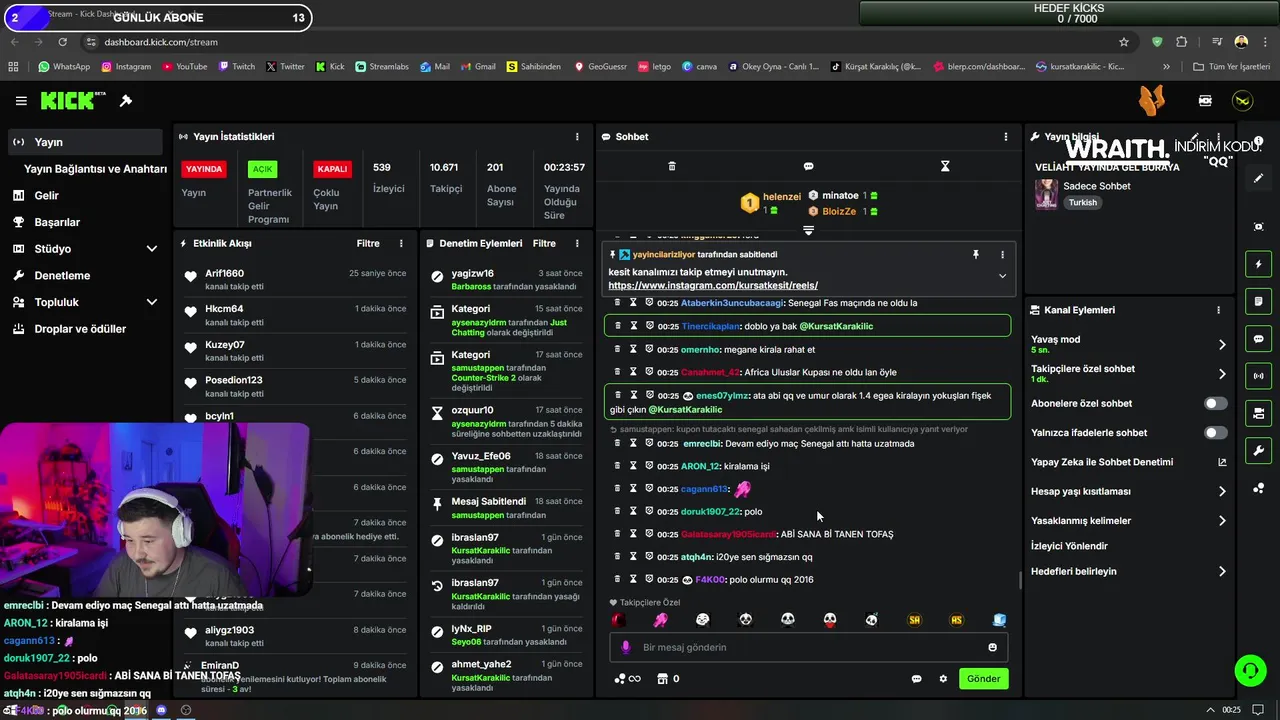Screen dimensions: 1280x720
Task: Click the green Gönder send button
Action: point(983,679)
